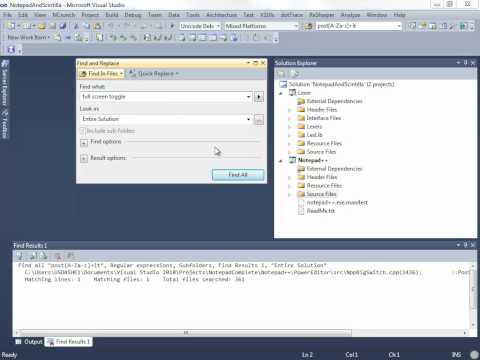Expand Result options section
The width and height of the screenshot is (480, 360).
(84, 158)
